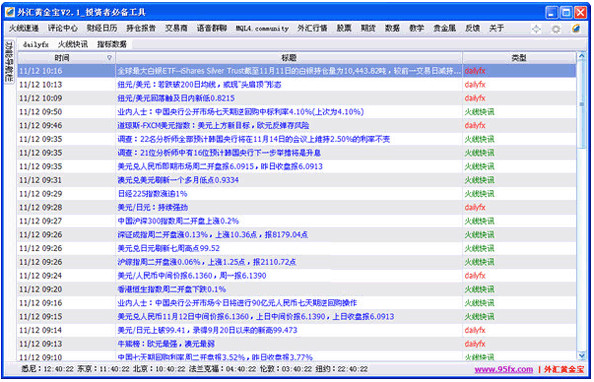Open the 日经225指数涨逾1% headline
This screenshot has height=382, width=594.
pos(152,194)
